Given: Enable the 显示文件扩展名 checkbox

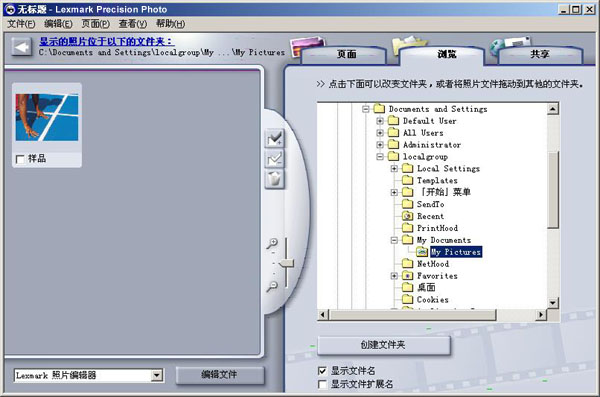Looking at the screenshot, I should (x=322, y=384).
